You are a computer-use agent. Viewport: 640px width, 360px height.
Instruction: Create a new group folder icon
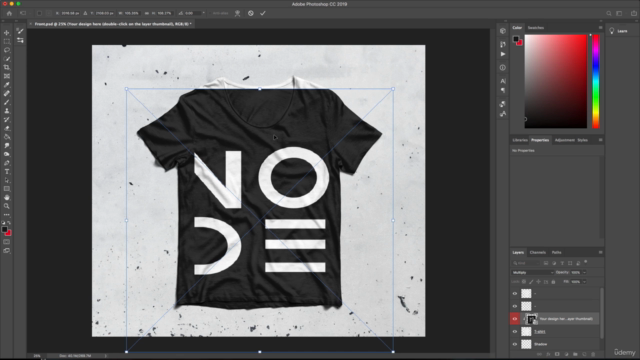pos(575,354)
